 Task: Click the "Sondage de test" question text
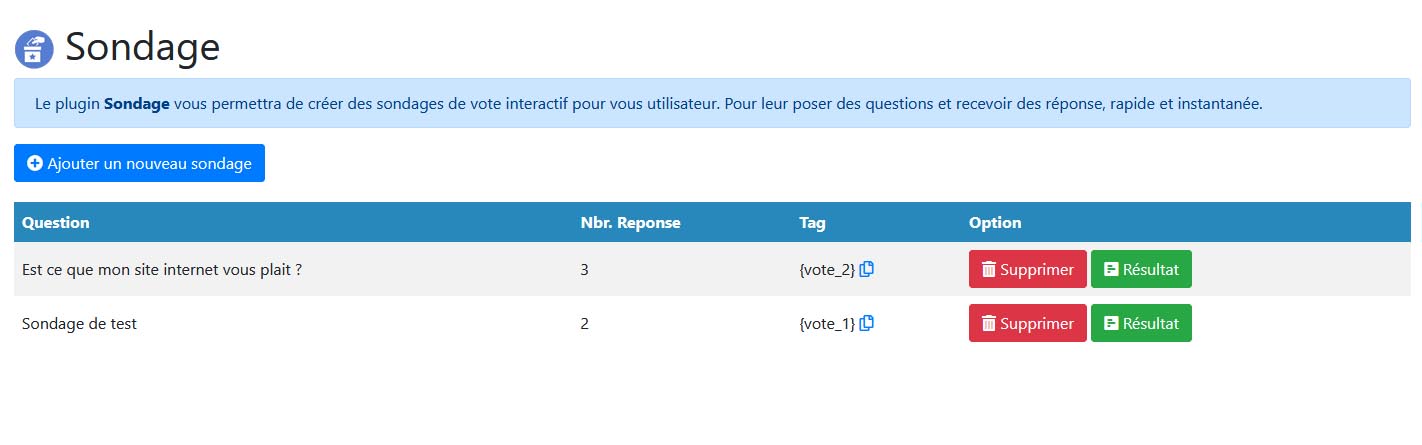[79, 323]
